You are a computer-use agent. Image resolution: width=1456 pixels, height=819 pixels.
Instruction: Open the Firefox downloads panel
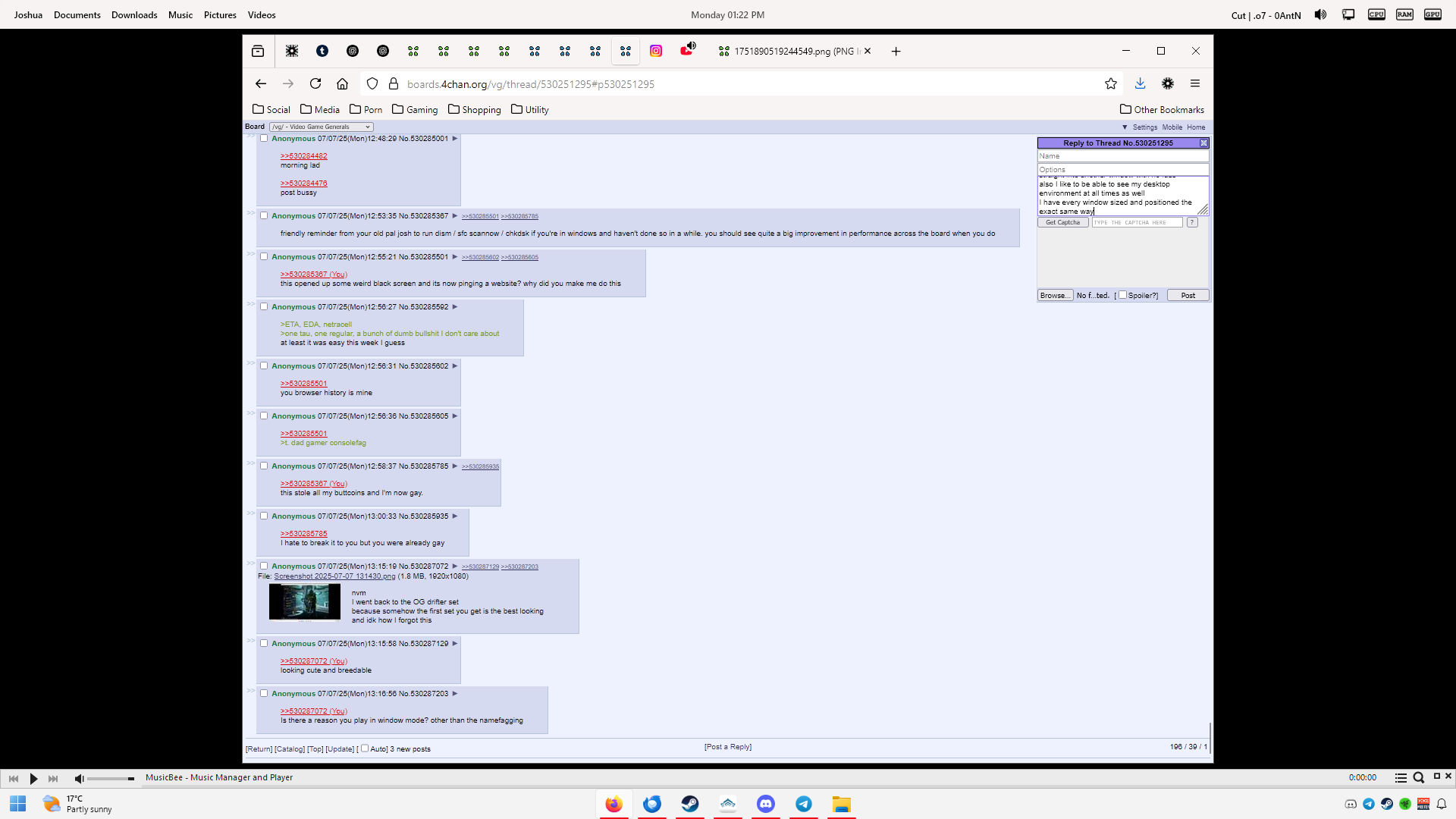coord(1140,84)
